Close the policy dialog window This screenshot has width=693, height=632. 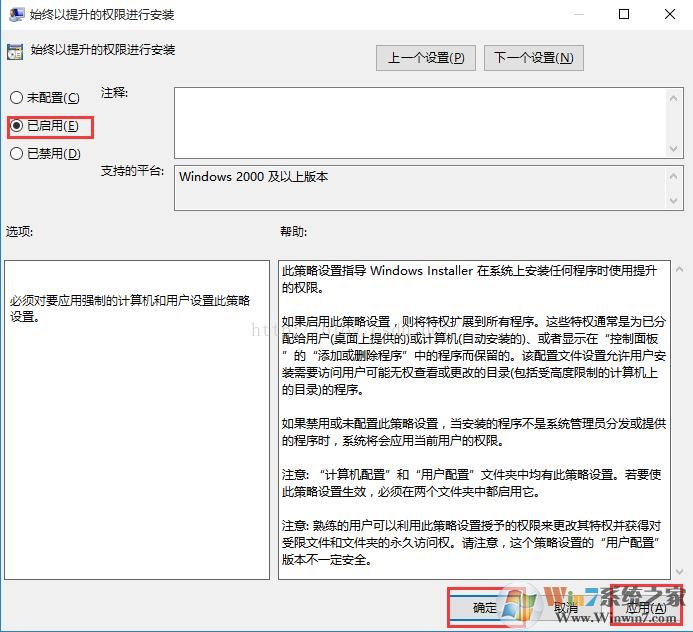[x=670, y=14]
